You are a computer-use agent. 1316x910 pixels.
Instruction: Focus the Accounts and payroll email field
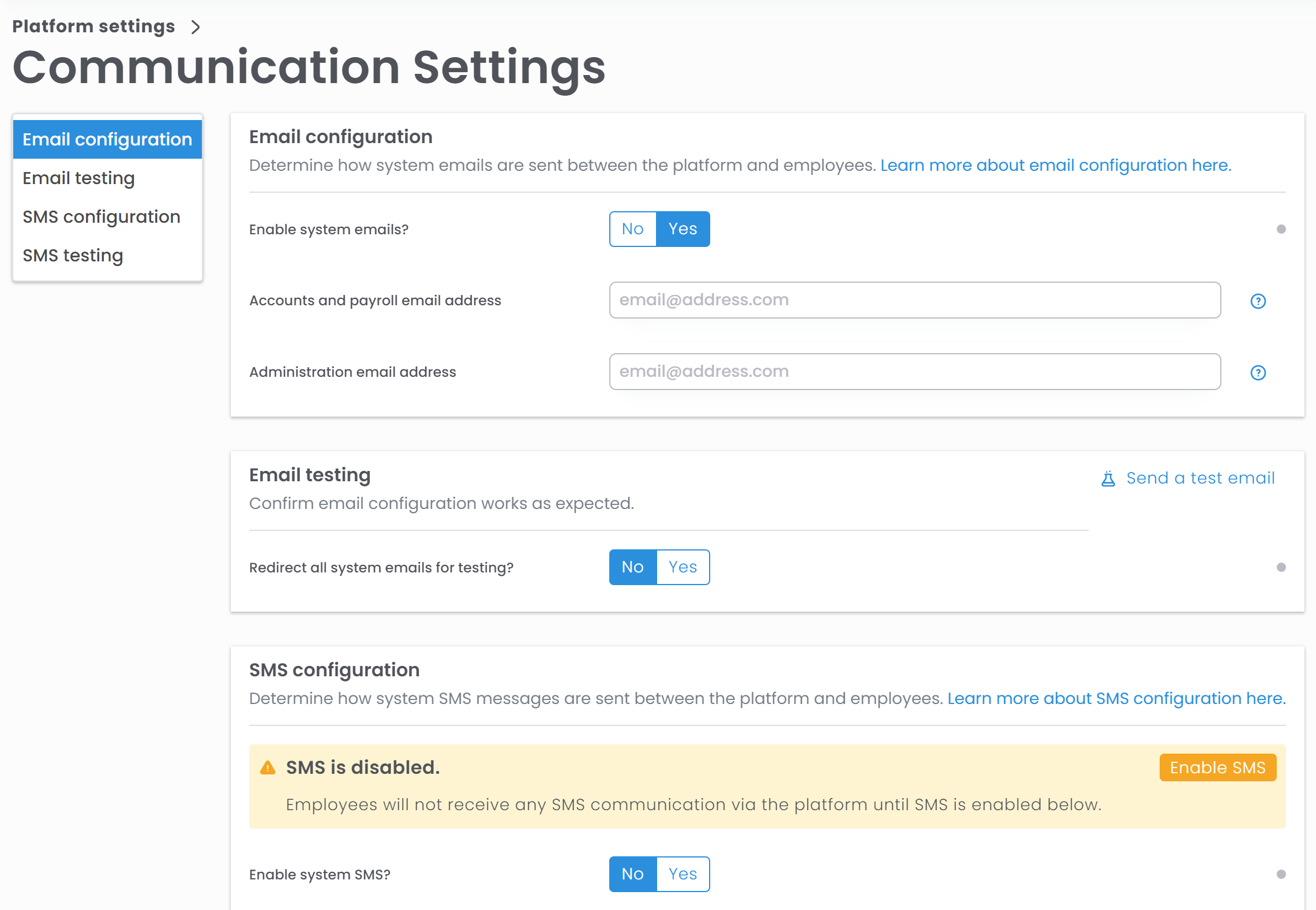coord(914,300)
